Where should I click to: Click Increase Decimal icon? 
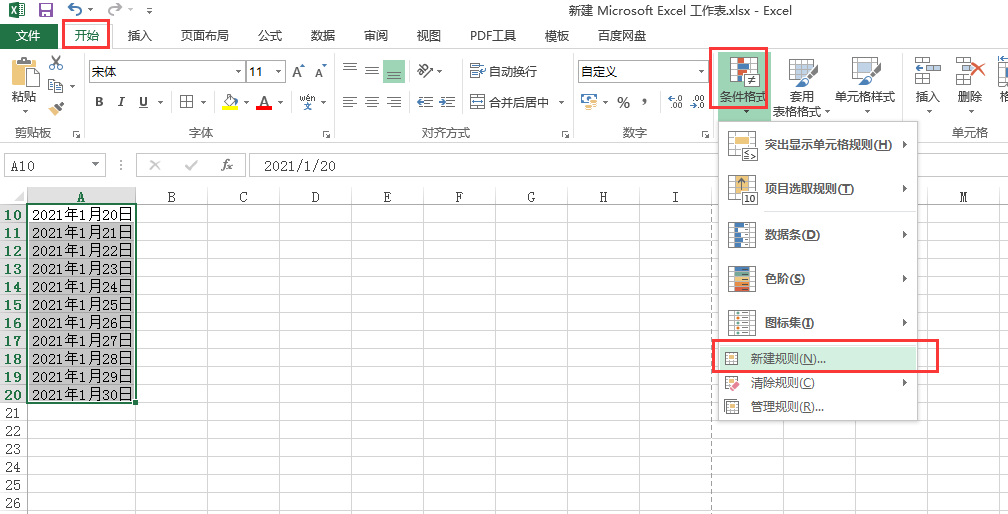676,102
